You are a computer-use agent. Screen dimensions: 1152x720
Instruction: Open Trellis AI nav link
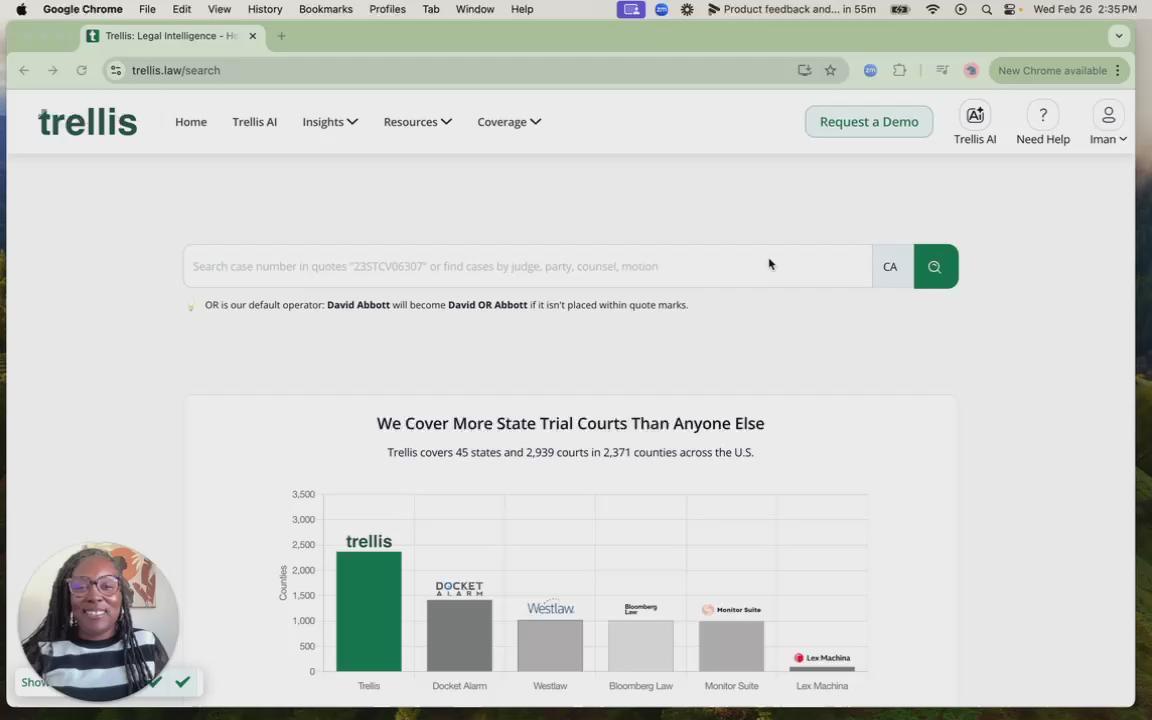tap(254, 122)
